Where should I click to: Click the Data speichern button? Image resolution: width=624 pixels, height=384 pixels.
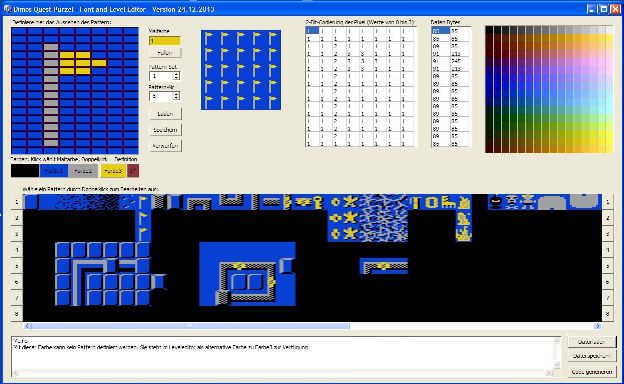click(x=592, y=356)
